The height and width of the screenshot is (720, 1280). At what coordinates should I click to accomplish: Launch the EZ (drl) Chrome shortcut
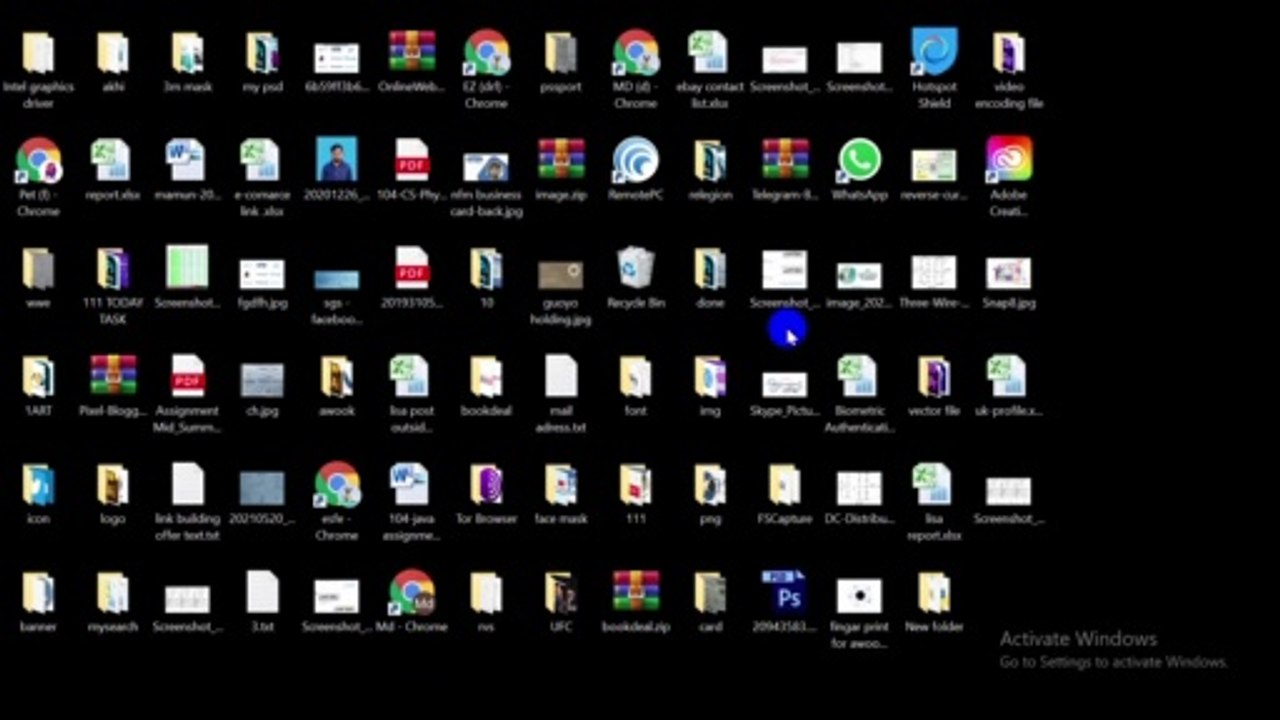486,53
